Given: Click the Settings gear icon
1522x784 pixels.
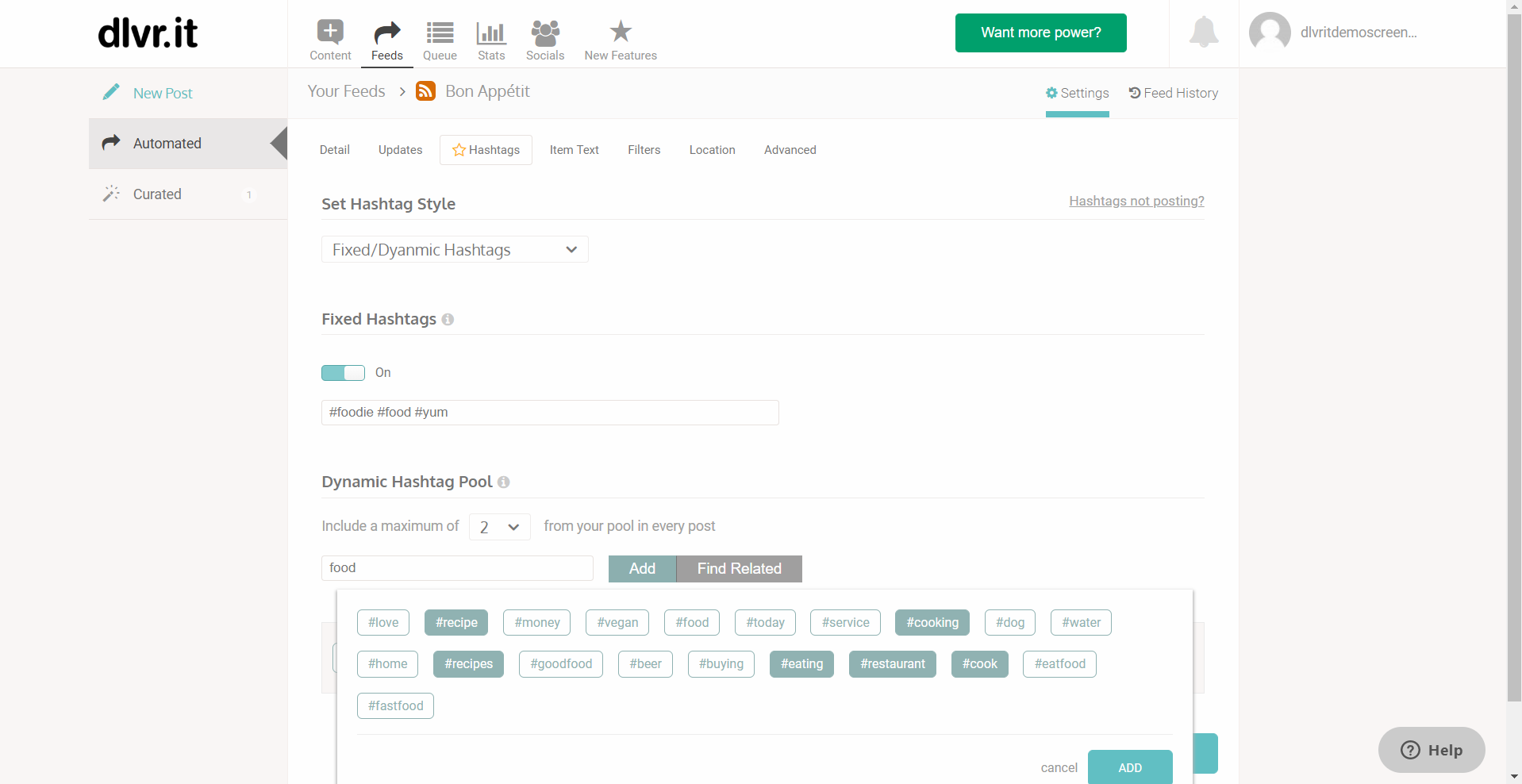Looking at the screenshot, I should pos(1051,93).
